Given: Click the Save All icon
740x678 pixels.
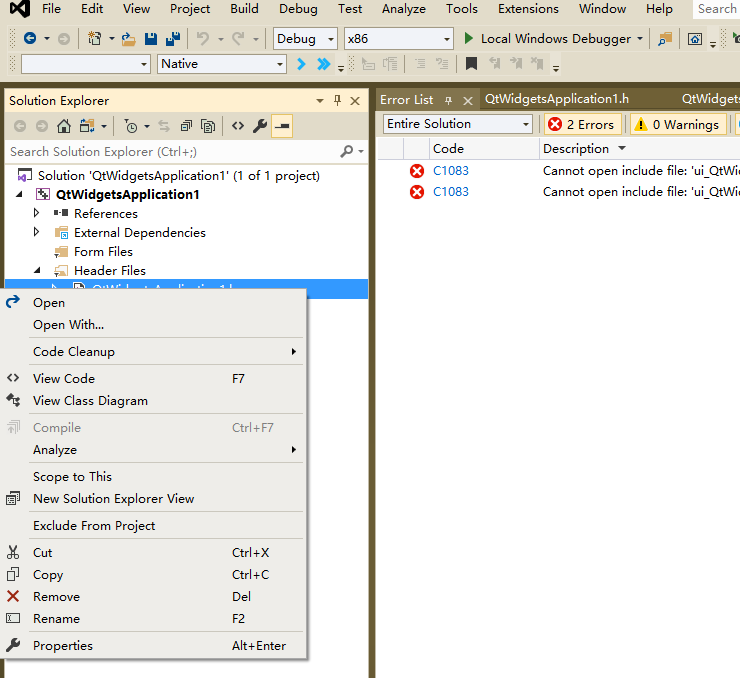Looking at the screenshot, I should [173, 39].
